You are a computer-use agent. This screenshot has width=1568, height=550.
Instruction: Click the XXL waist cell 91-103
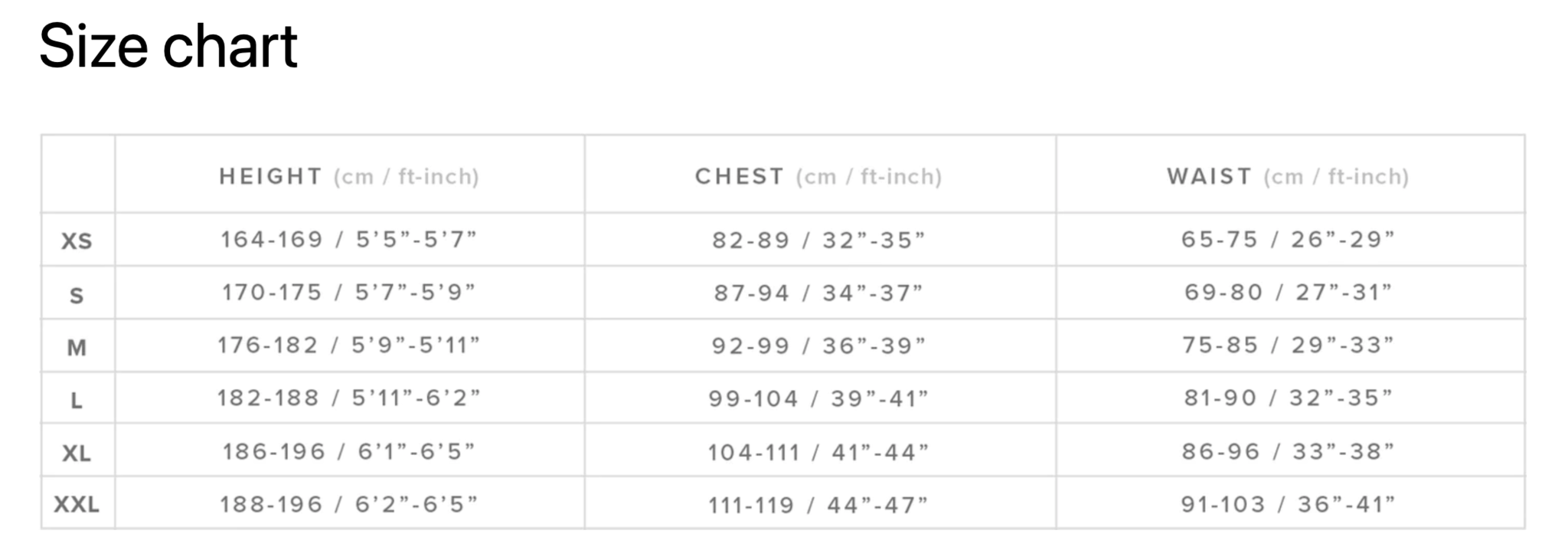click(1287, 505)
